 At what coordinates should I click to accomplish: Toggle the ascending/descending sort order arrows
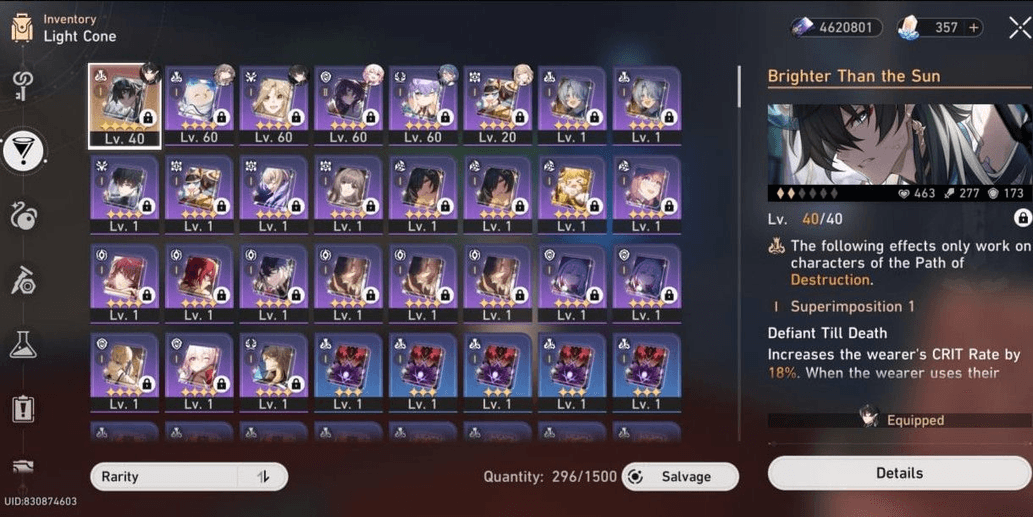pyautogui.click(x=263, y=476)
